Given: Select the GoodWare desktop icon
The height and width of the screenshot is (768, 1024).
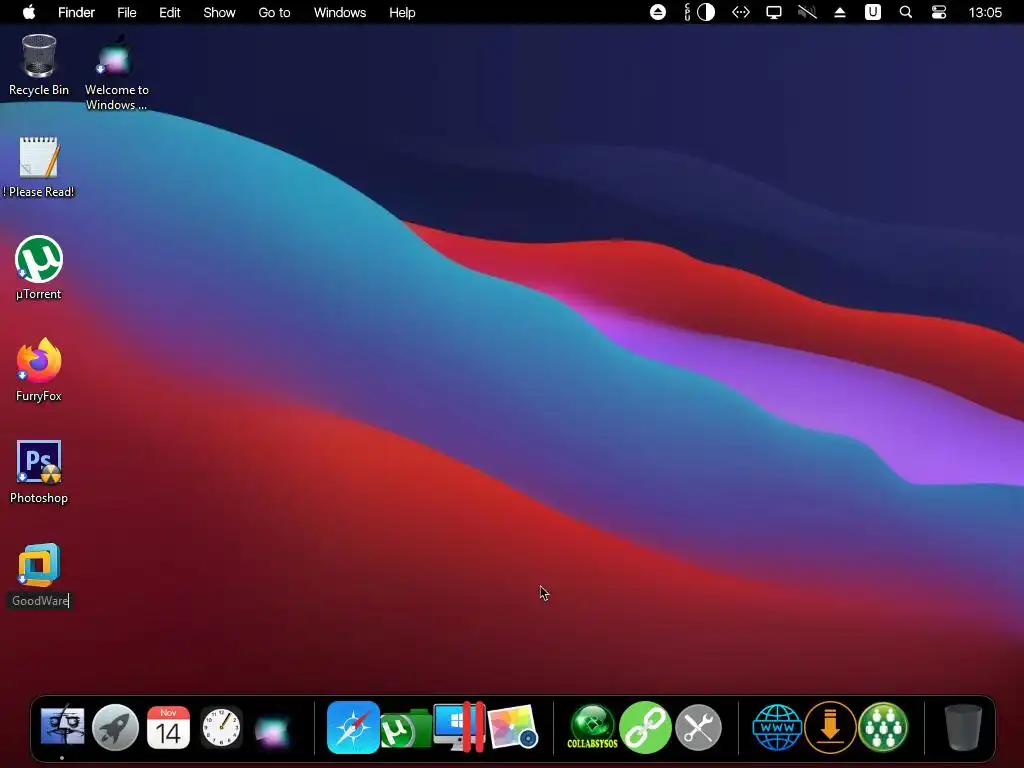Looking at the screenshot, I should [39, 565].
